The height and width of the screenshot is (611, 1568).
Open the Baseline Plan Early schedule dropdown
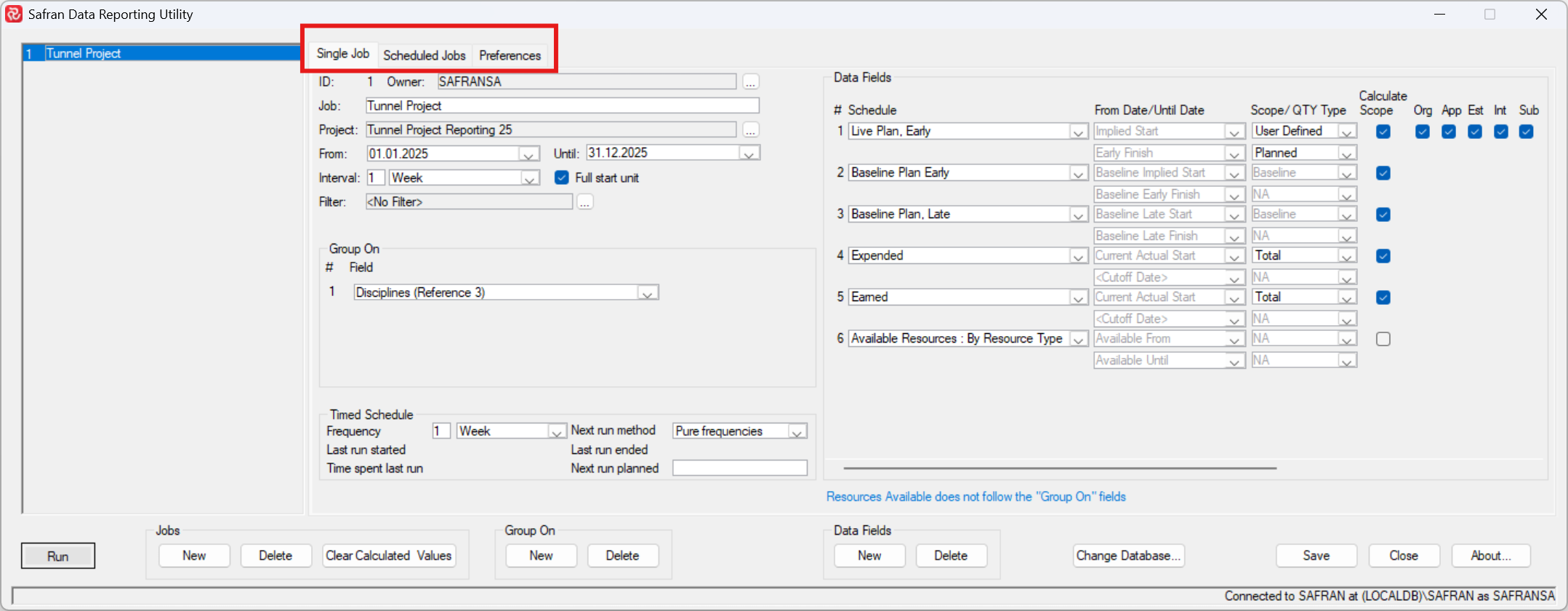pyautogui.click(x=1079, y=173)
